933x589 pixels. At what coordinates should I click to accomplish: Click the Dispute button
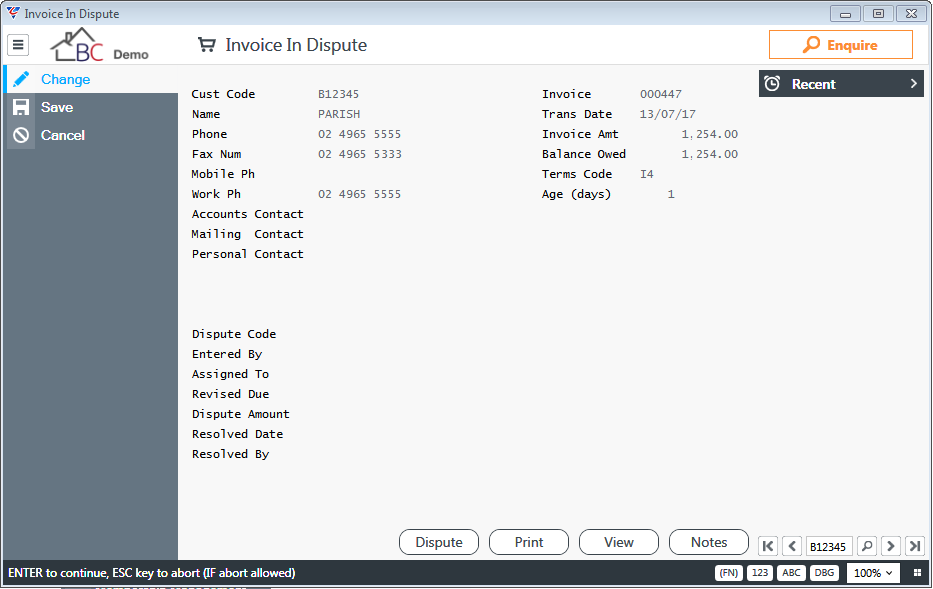(x=439, y=542)
